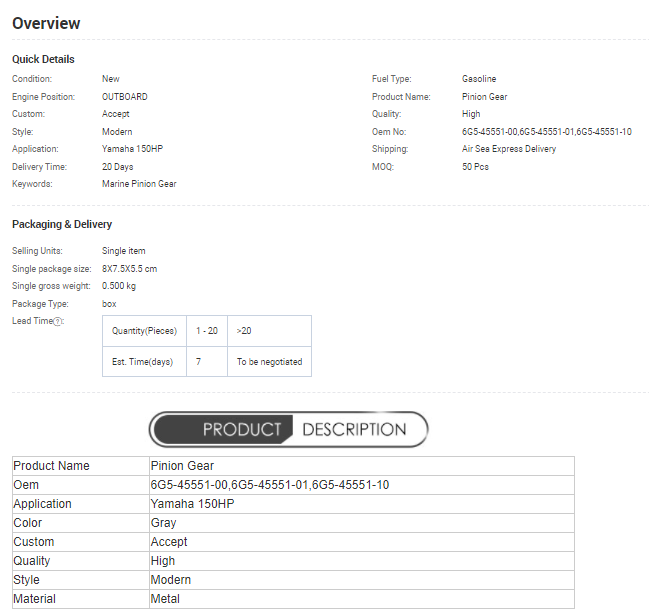Viewport: 649px width, 613px height.
Task: Click the '1 - 20' quantity cell
Action: [207, 331]
